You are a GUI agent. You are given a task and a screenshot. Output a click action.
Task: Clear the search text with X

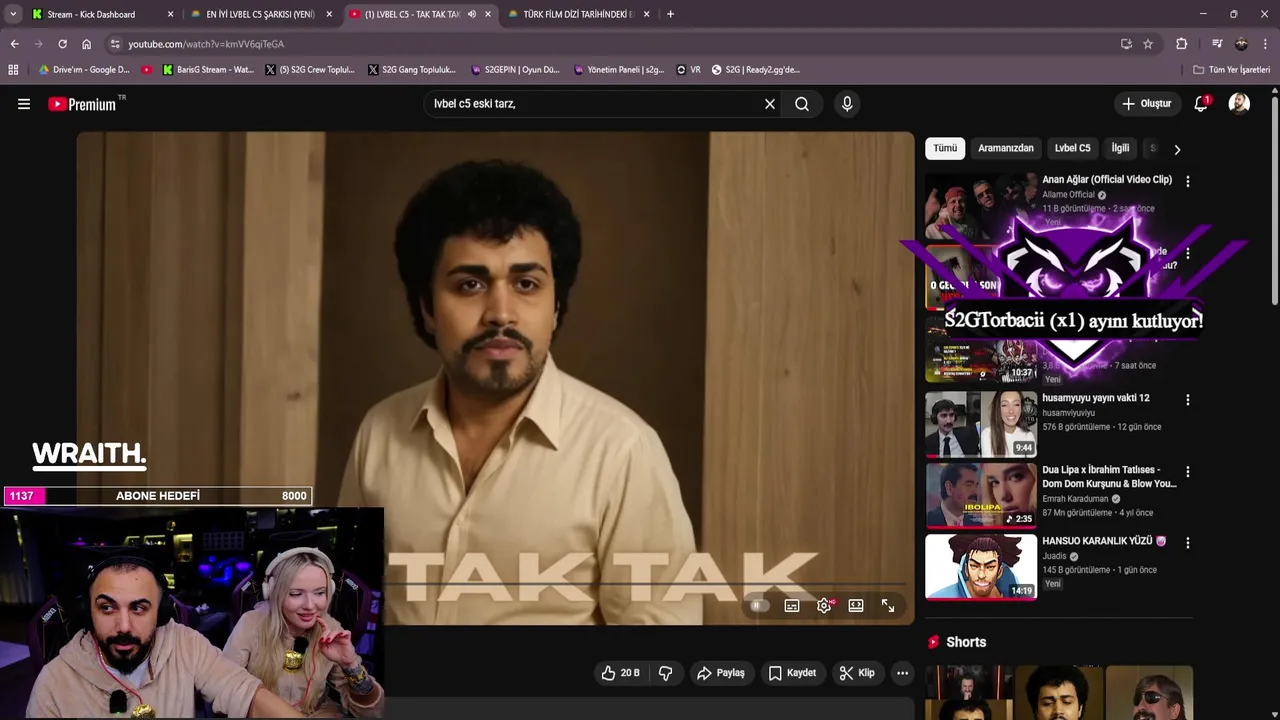point(770,104)
